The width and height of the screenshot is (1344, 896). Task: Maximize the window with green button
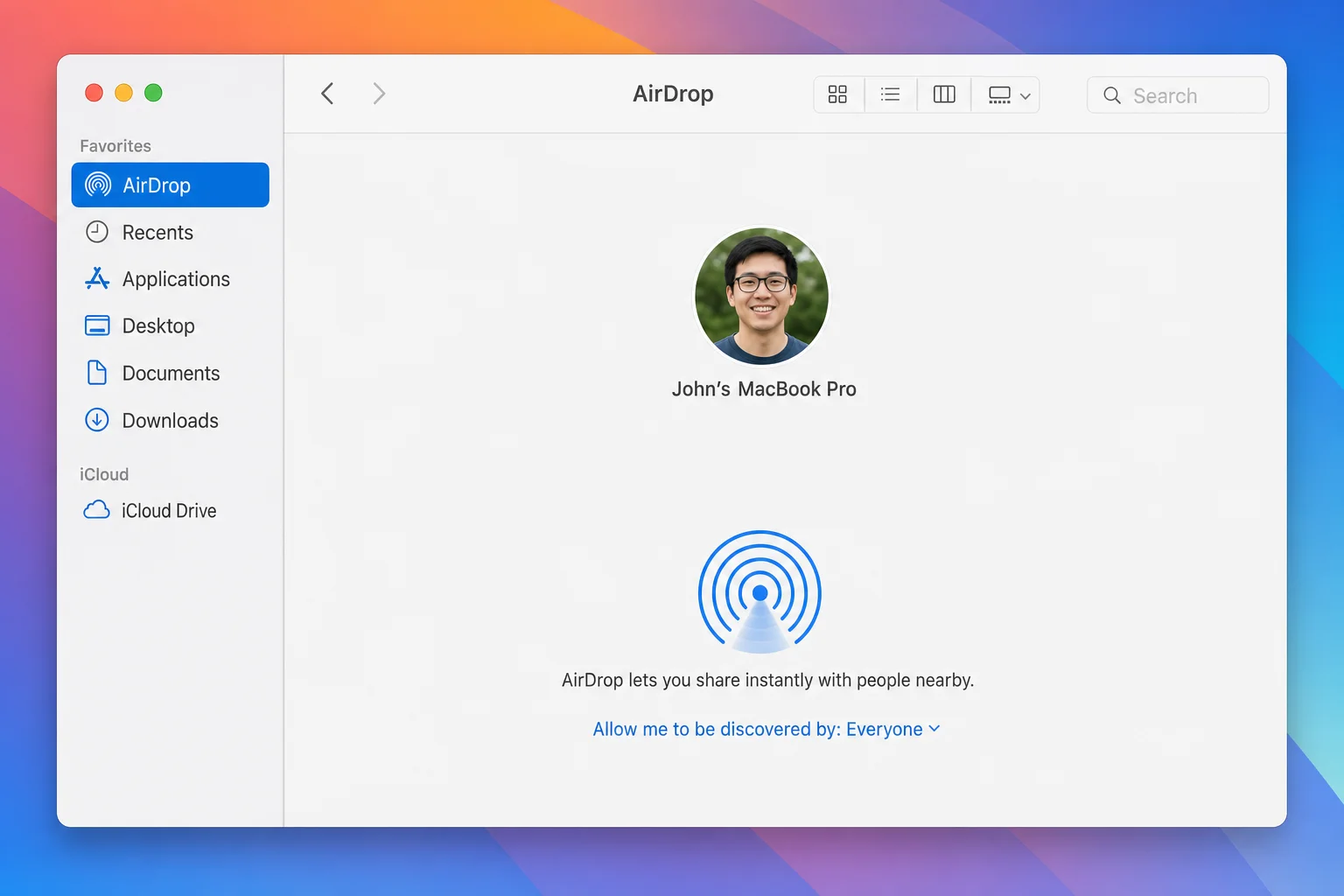point(153,93)
